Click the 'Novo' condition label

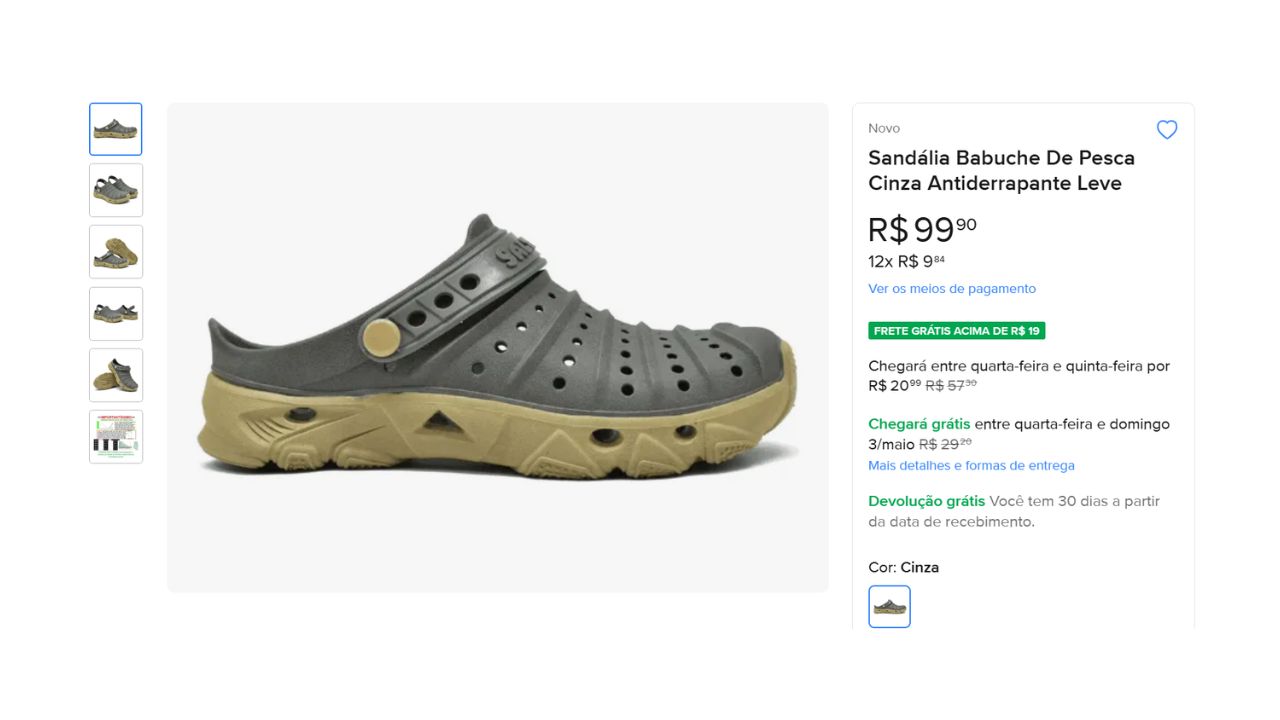[x=884, y=128]
